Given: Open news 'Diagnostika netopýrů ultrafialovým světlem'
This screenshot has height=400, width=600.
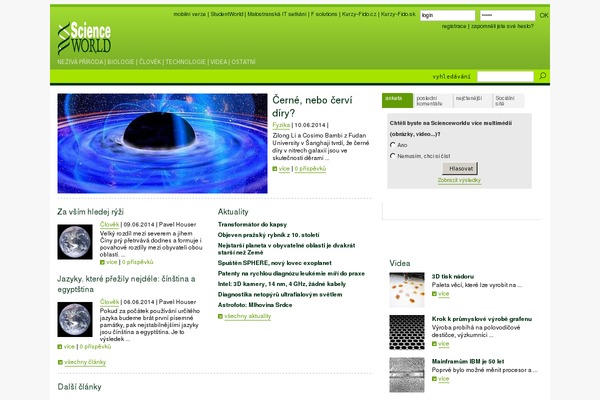Looking at the screenshot, I should (x=280, y=295).
